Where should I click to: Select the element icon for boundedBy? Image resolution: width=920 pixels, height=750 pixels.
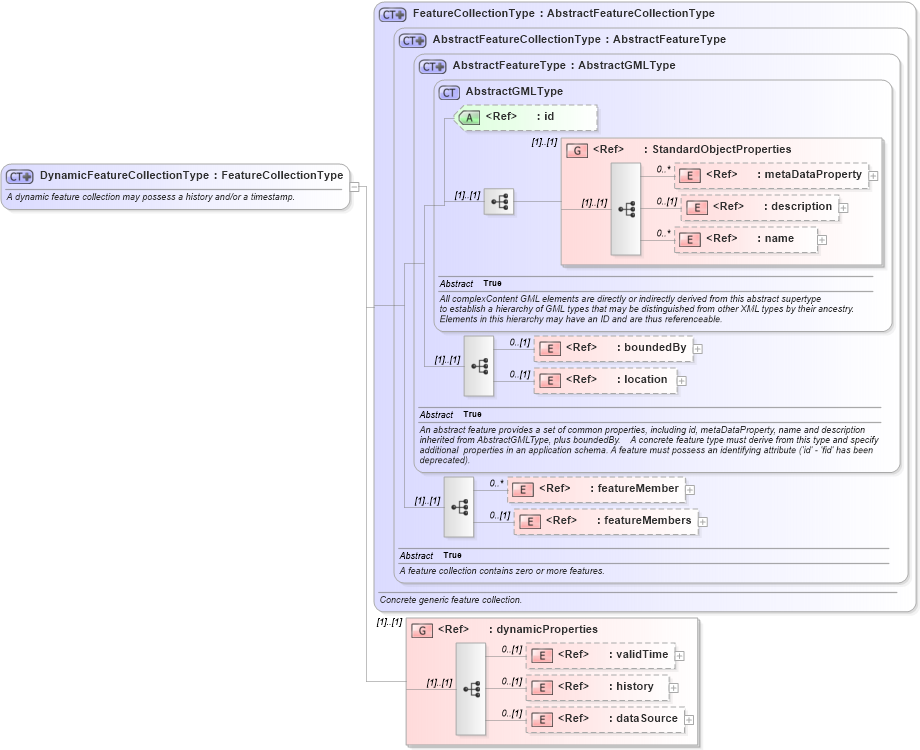[548, 348]
